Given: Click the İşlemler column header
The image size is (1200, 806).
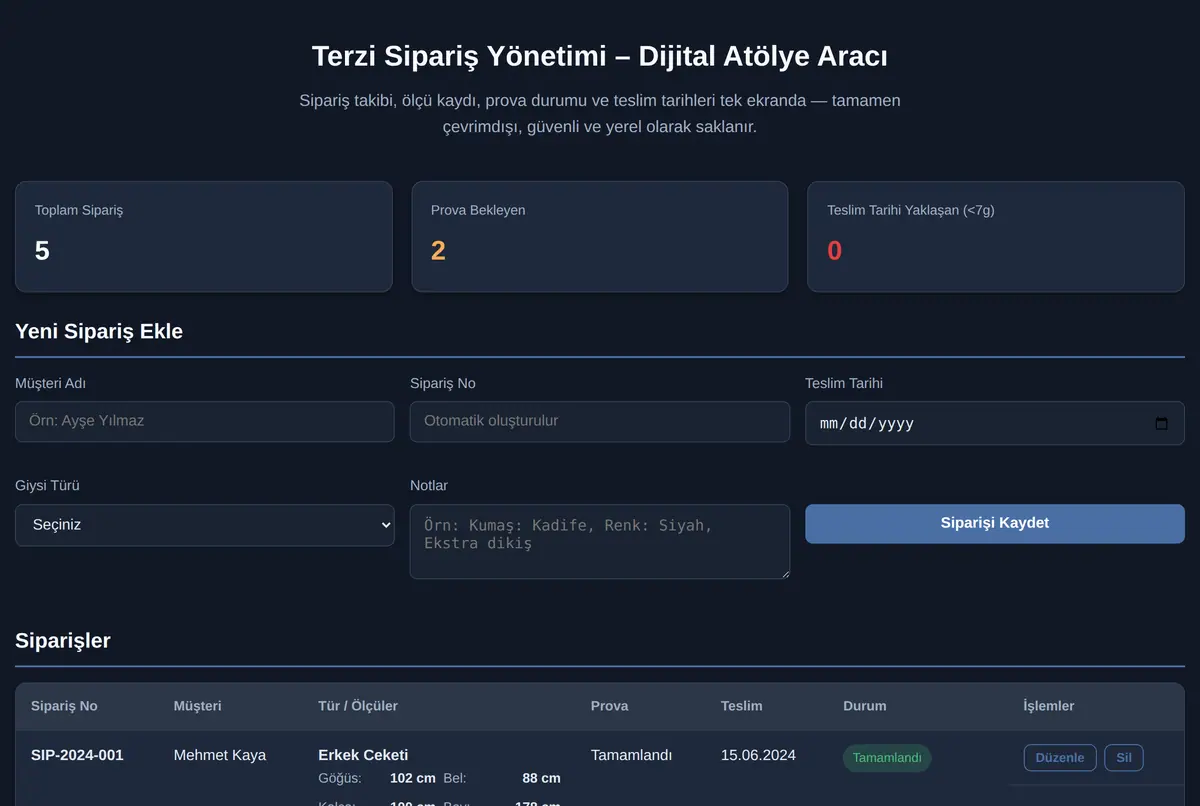Looking at the screenshot, I should click(x=1049, y=706).
